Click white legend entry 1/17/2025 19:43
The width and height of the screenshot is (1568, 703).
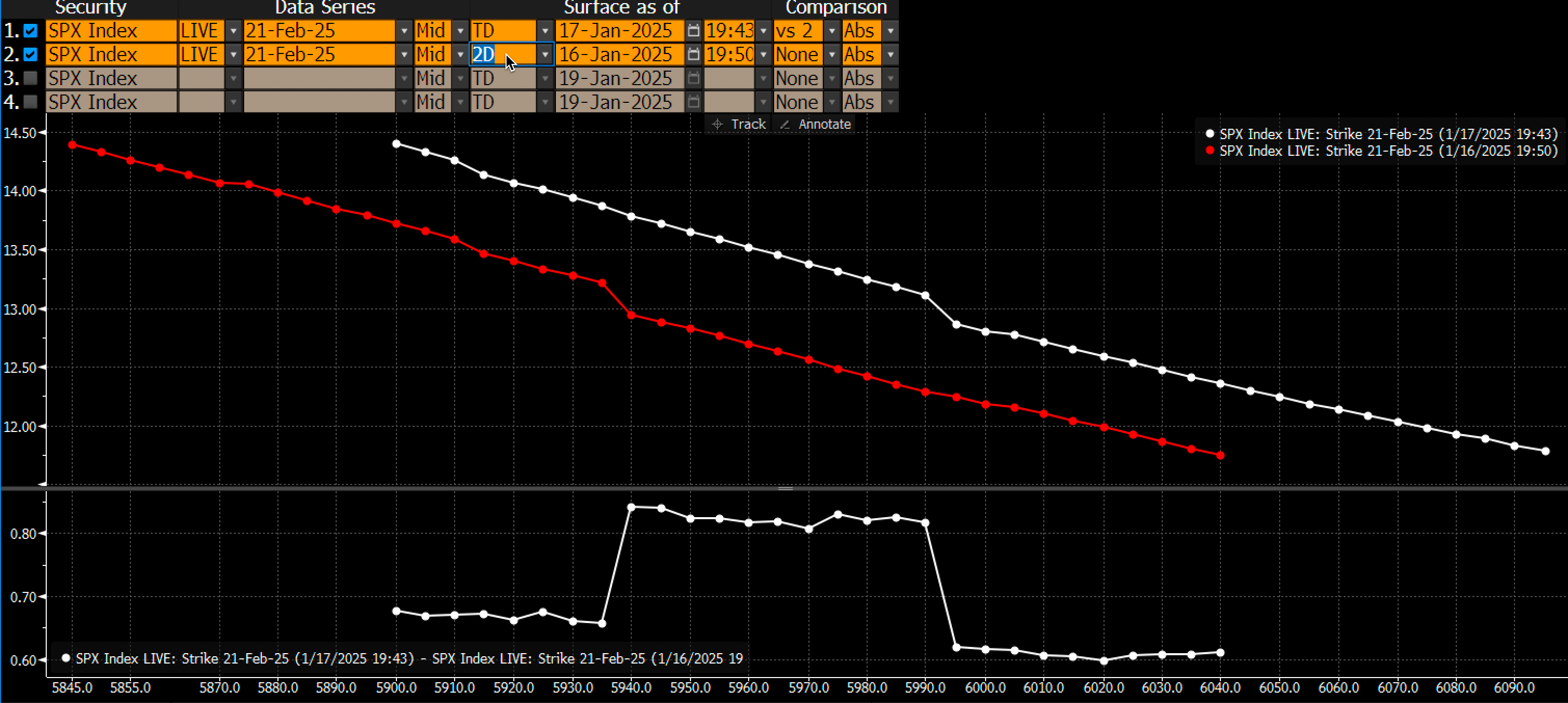[1381, 134]
